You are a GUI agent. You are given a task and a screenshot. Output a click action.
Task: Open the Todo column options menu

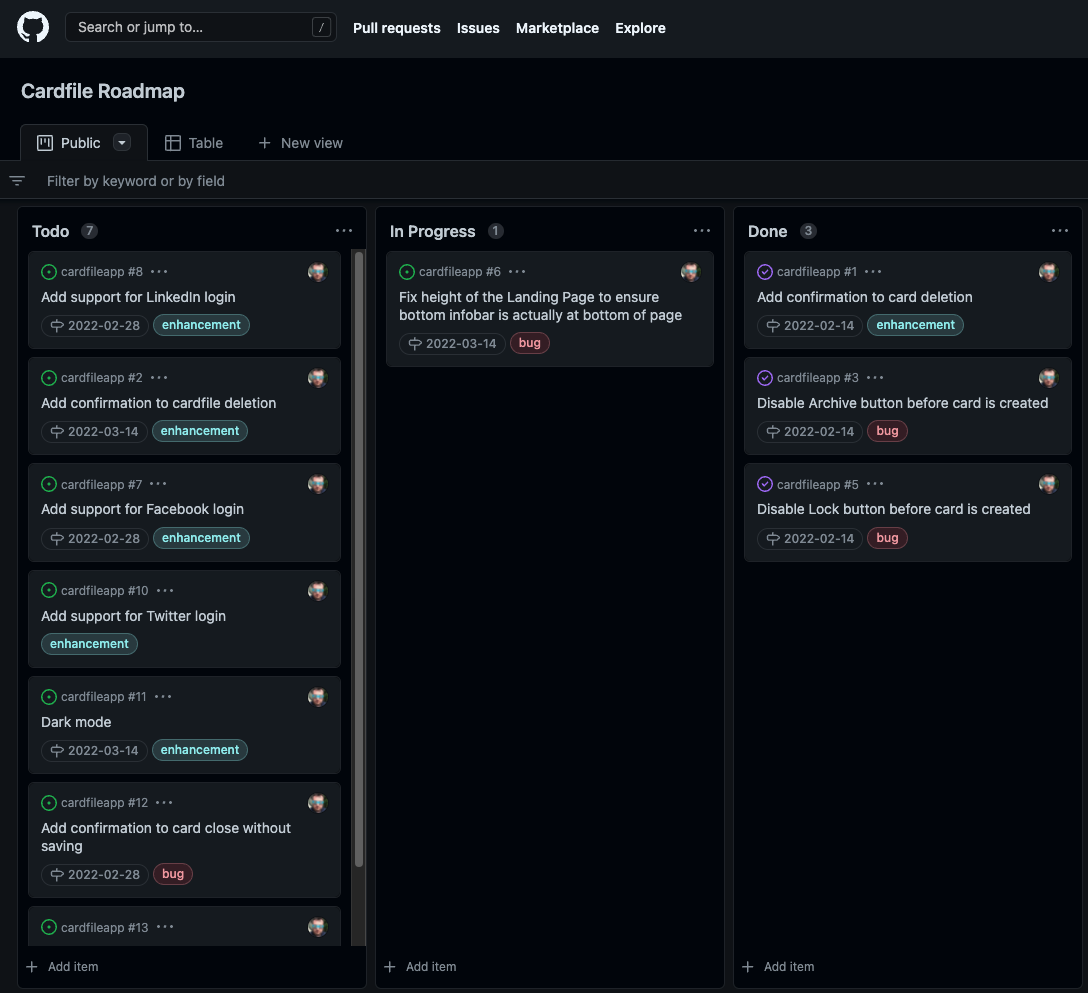click(344, 230)
